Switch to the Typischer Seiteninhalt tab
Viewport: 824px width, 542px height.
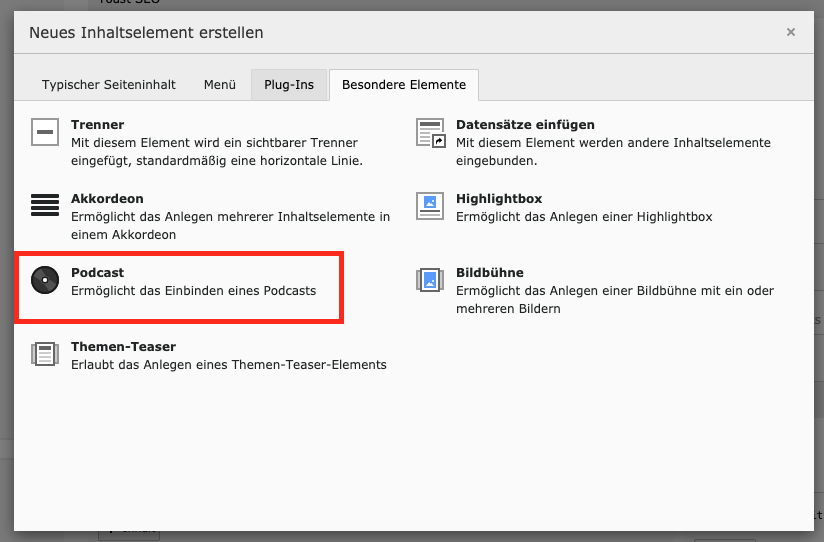click(109, 85)
